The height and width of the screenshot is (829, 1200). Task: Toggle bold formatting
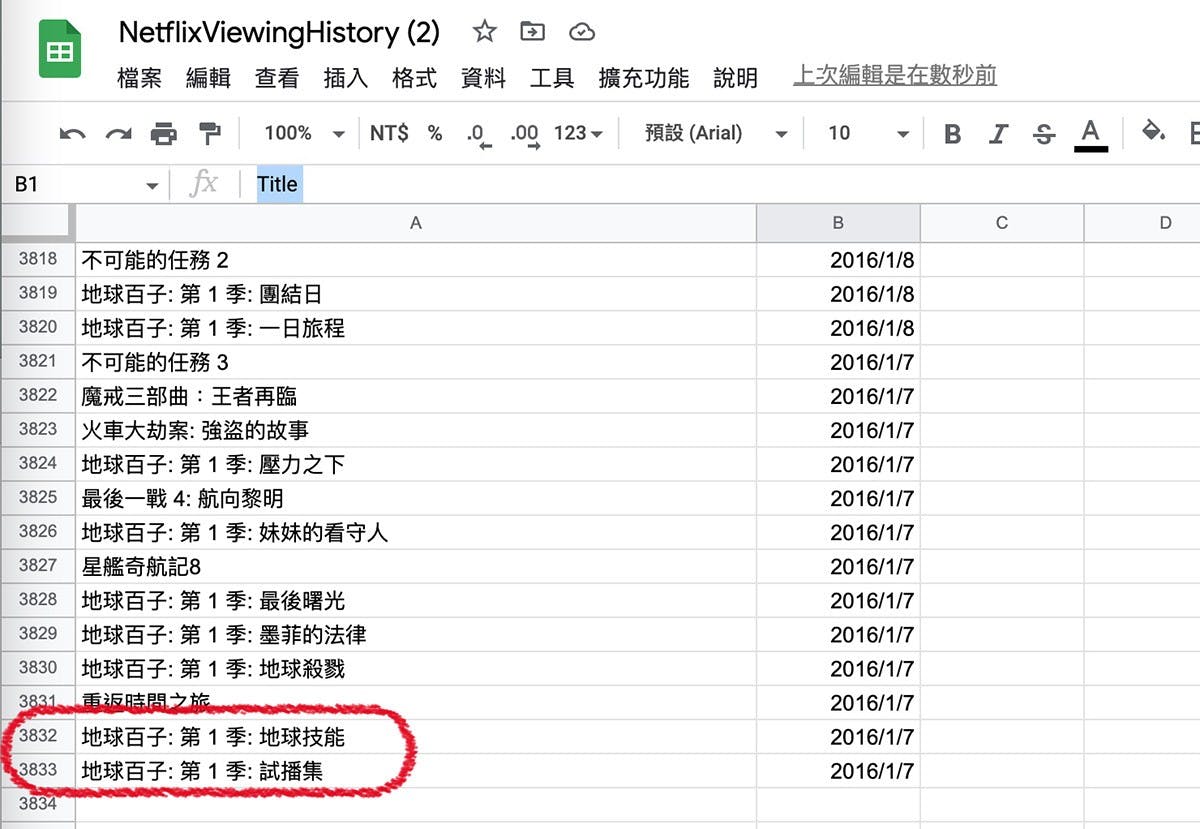click(953, 134)
